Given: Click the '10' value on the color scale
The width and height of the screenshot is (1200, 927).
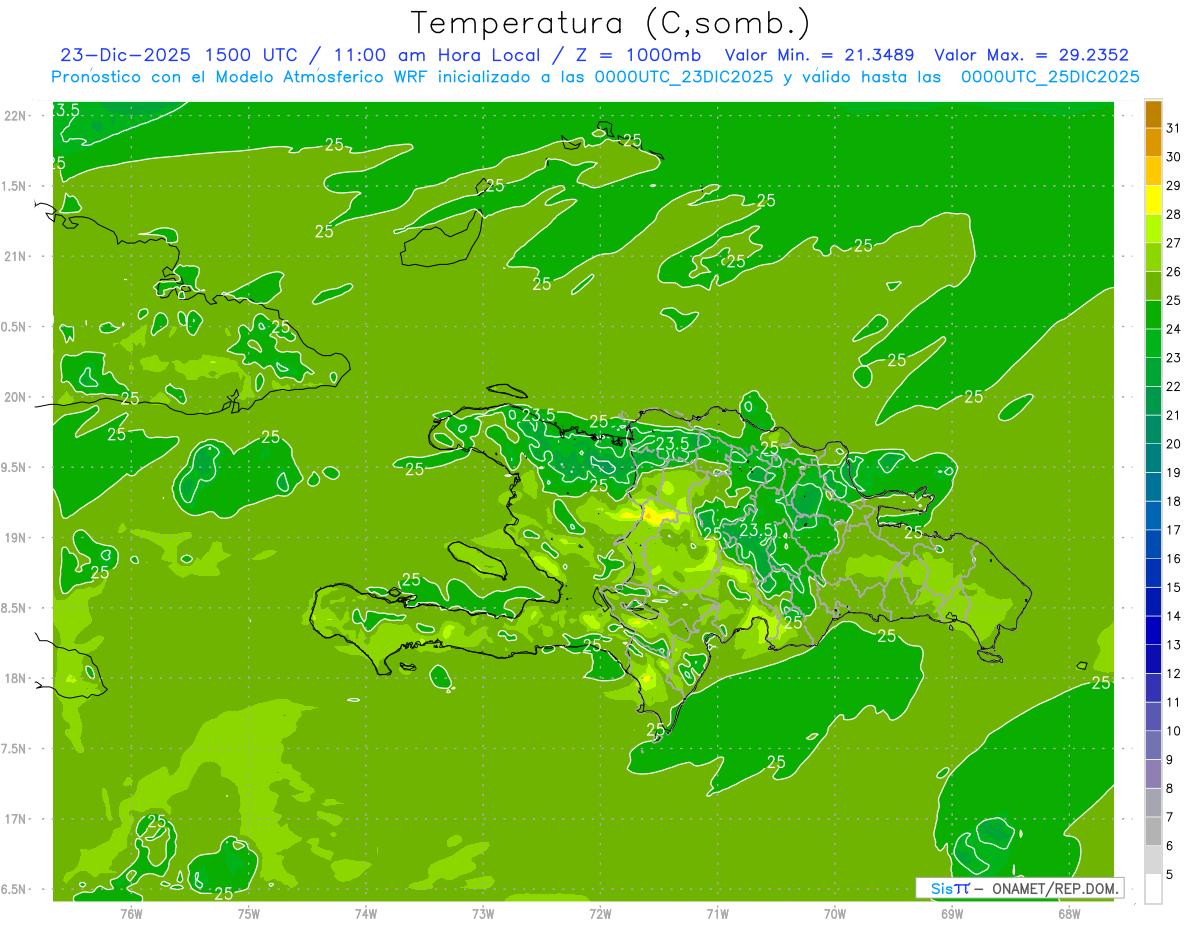Looking at the screenshot, I should coord(1174,731).
